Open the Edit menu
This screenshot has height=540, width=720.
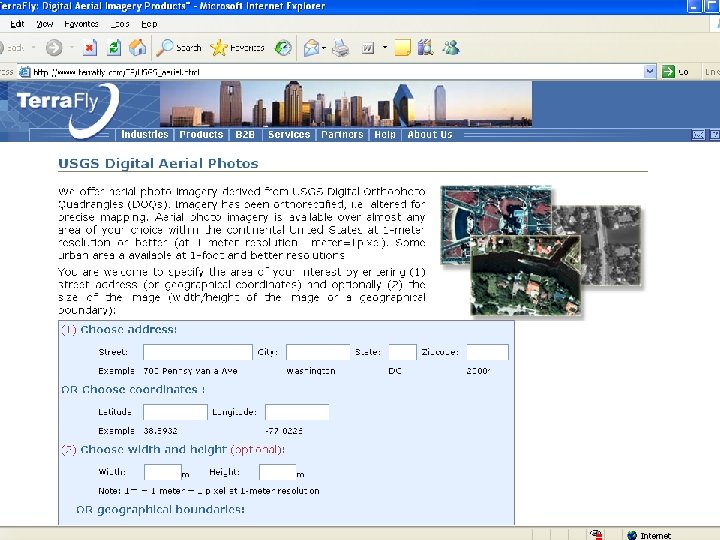pyautogui.click(x=17, y=24)
